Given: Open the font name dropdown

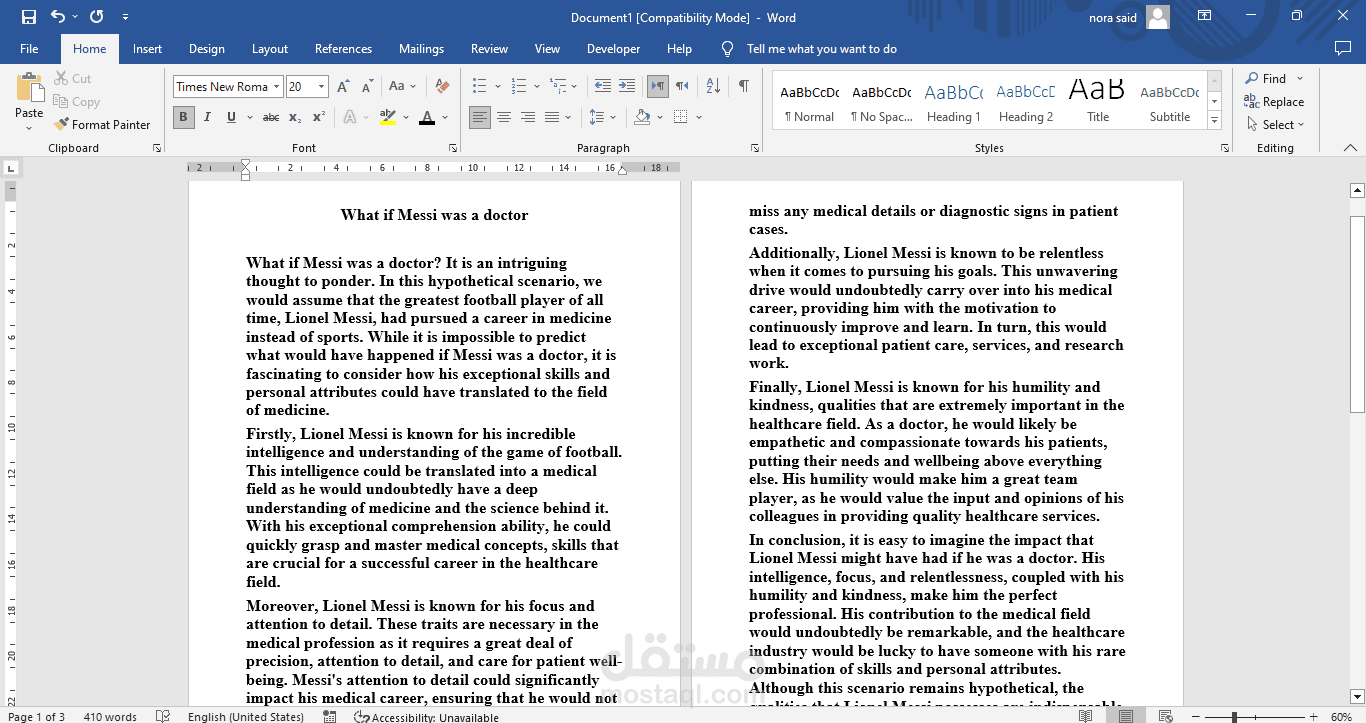Looking at the screenshot, I should click(x=276, y=87).
